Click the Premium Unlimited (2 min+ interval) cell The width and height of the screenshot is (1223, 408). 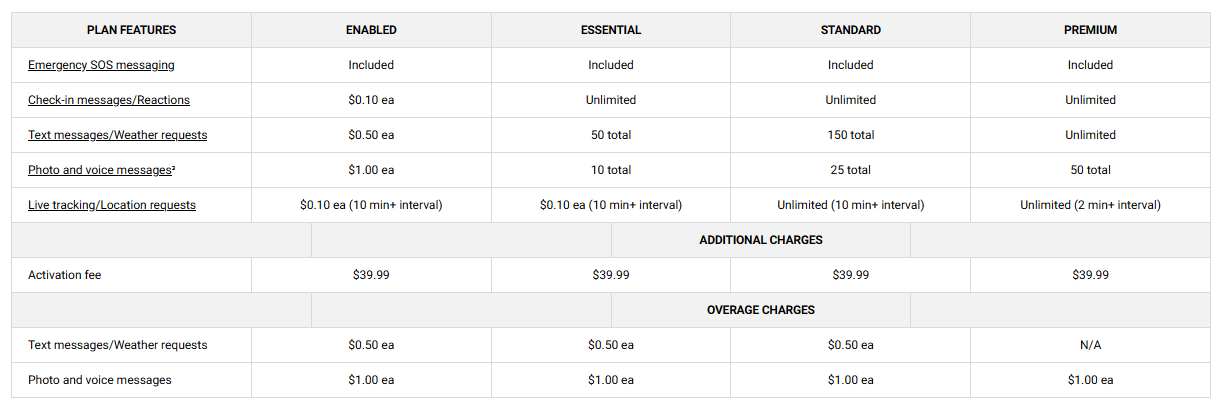[x=1090, y=205]
